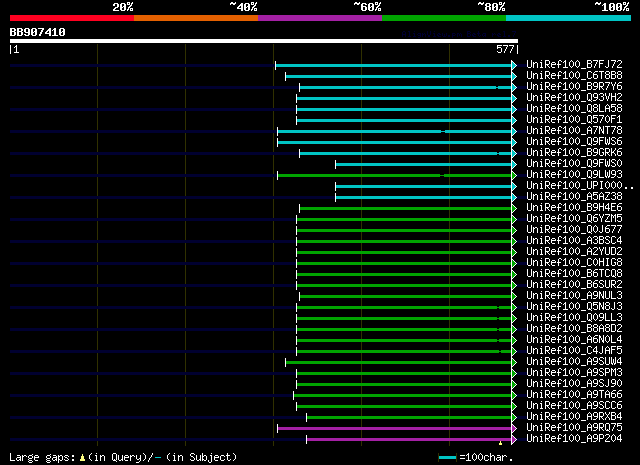The width and height of the screenshot is (640, 465).
Task: Select the UniRef100_A9SPM3 label
Action: (574, 373)
